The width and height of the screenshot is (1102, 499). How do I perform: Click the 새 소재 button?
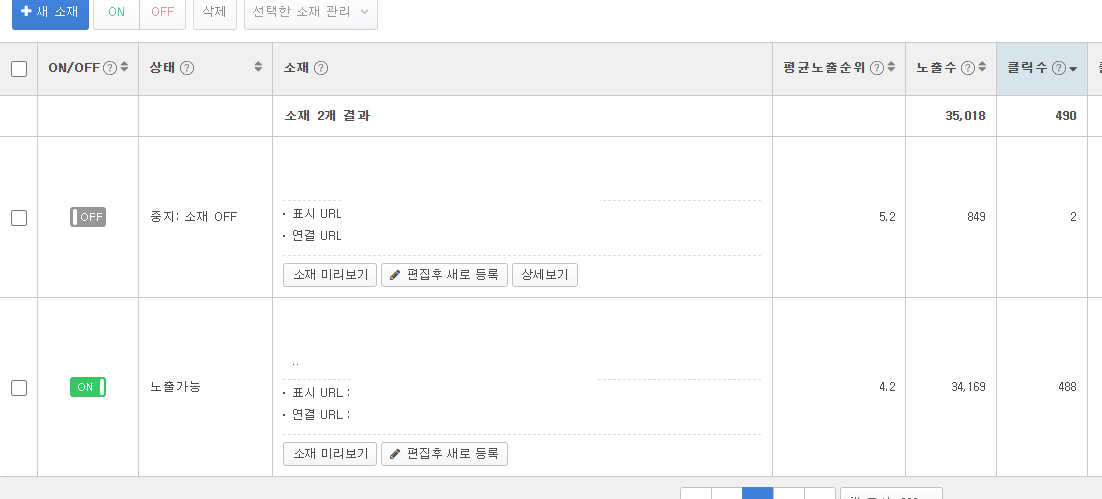[x=51, y=12]
